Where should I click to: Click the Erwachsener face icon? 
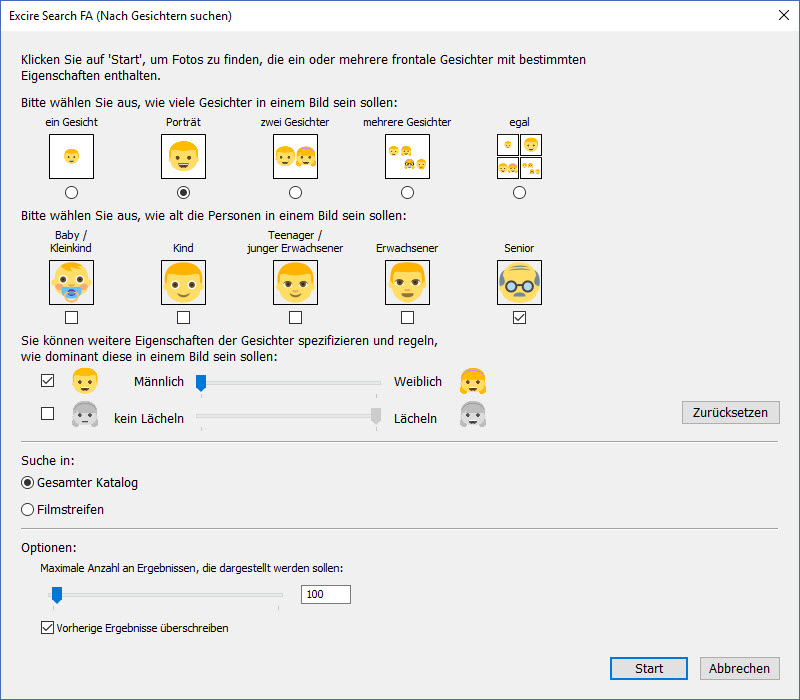(x=407, y=283)
